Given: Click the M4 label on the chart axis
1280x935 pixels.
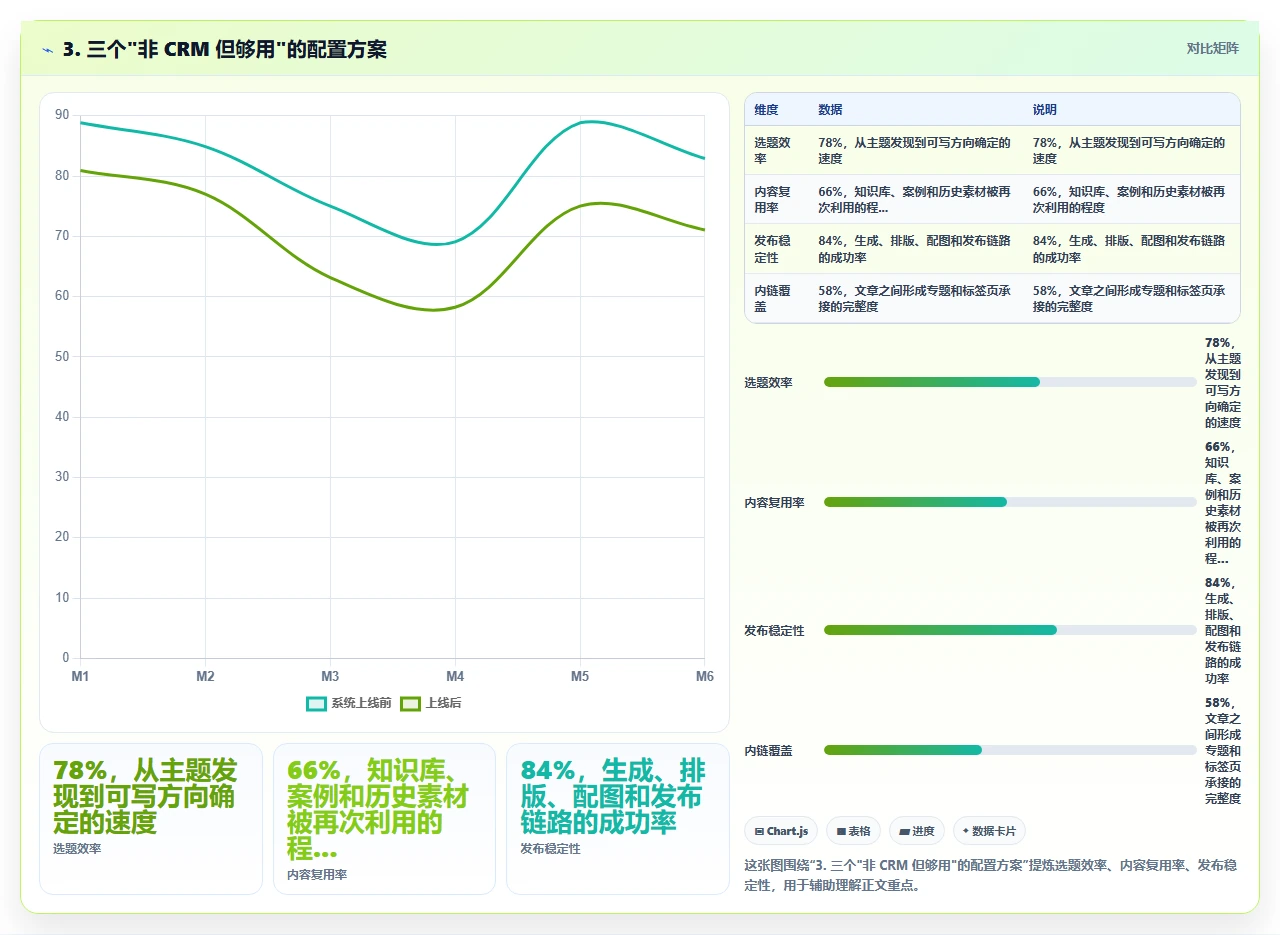Looking at the screenshot, I should (x=455, y=677).
